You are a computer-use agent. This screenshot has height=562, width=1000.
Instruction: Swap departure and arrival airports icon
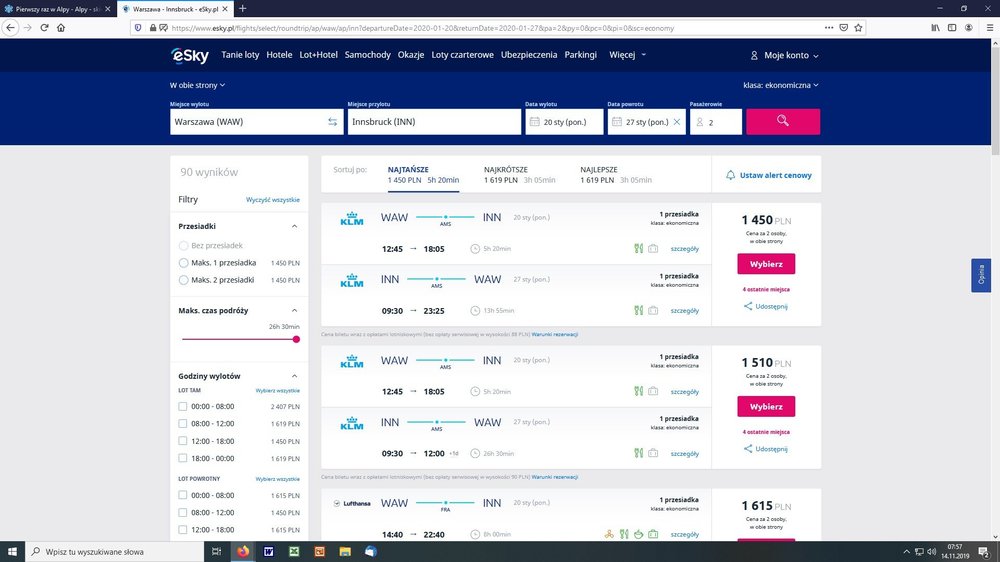coord(332,122)
